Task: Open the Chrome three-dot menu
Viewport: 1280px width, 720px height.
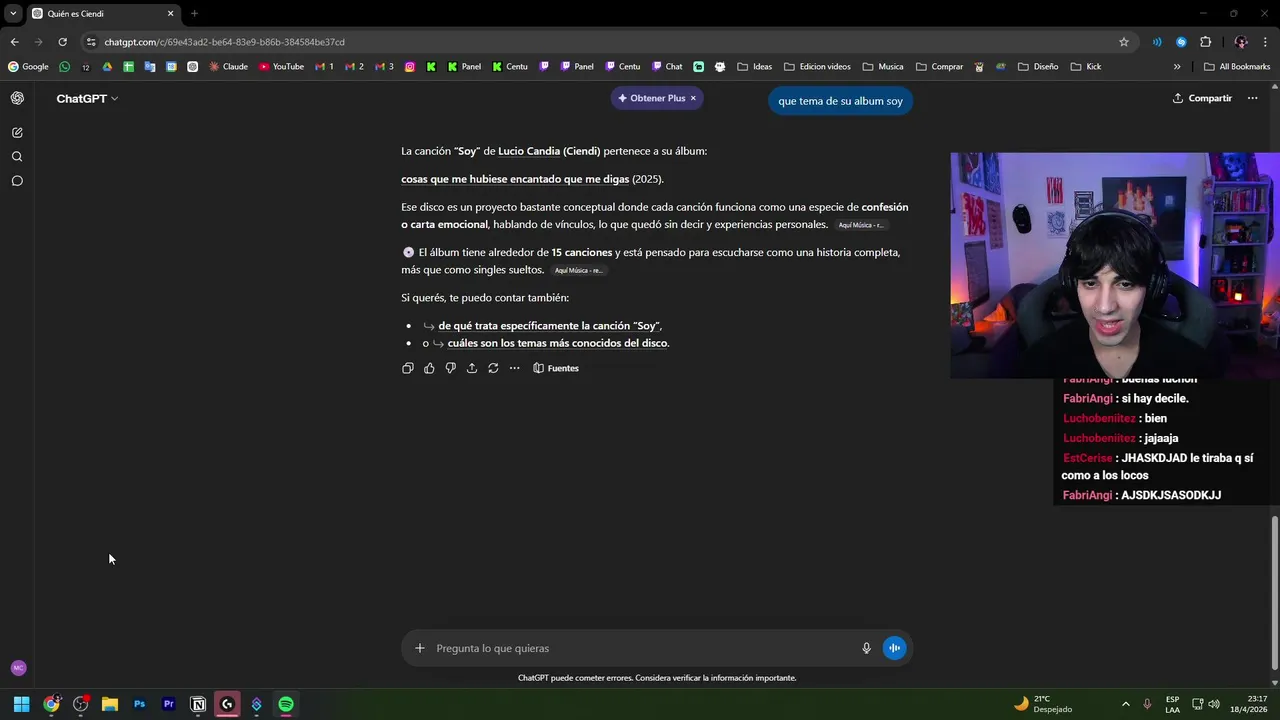Action: pyautogui.click(x=1265, y=42)
